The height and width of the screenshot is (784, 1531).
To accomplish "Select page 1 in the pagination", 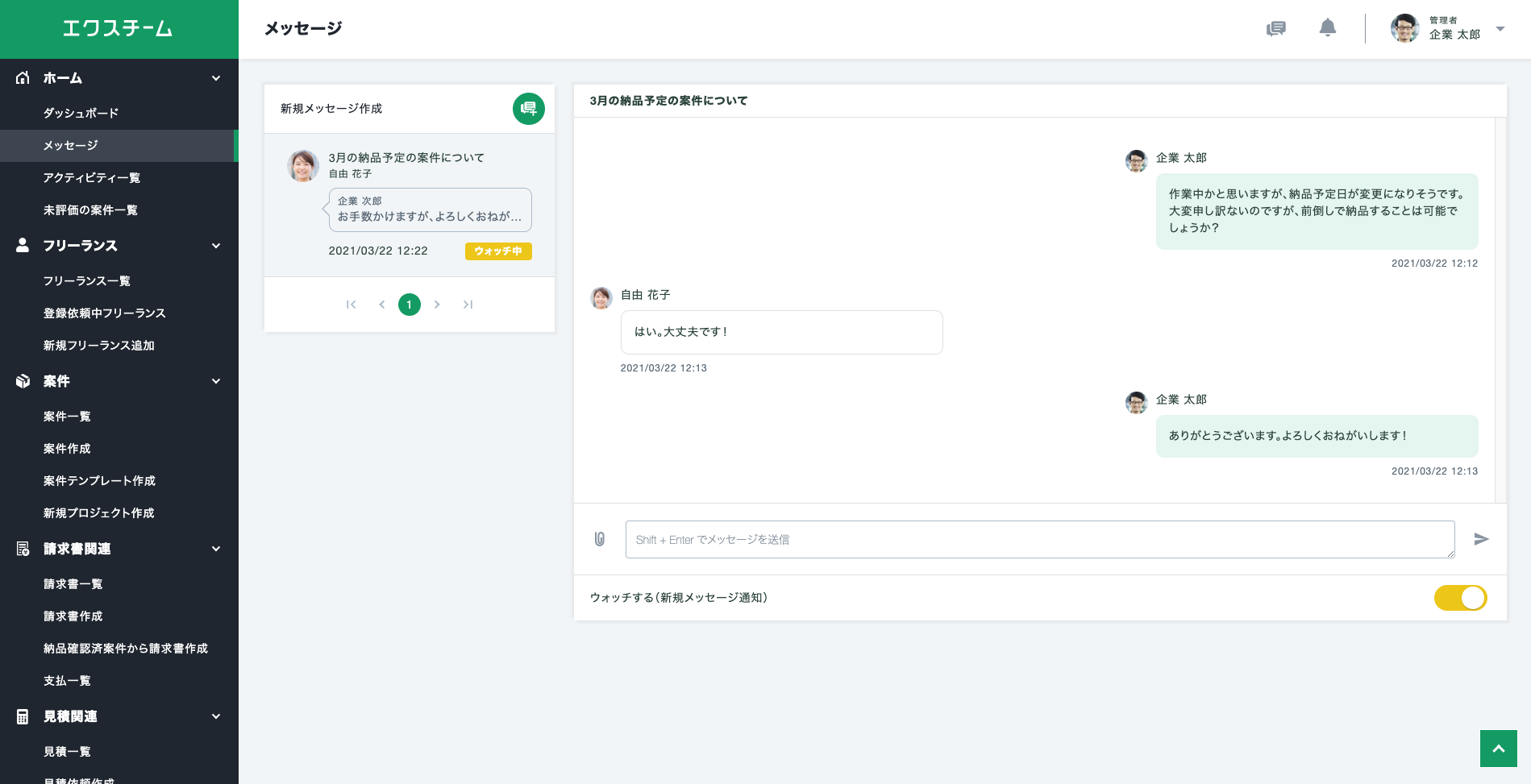I will click(410, 305).
